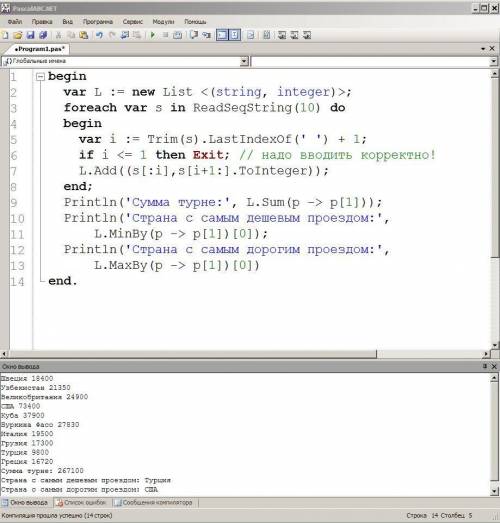Viewport: 500px width, 523px height.
Task: Toggle the highlighted toolbar button next to output window
Action: point(234,35)
